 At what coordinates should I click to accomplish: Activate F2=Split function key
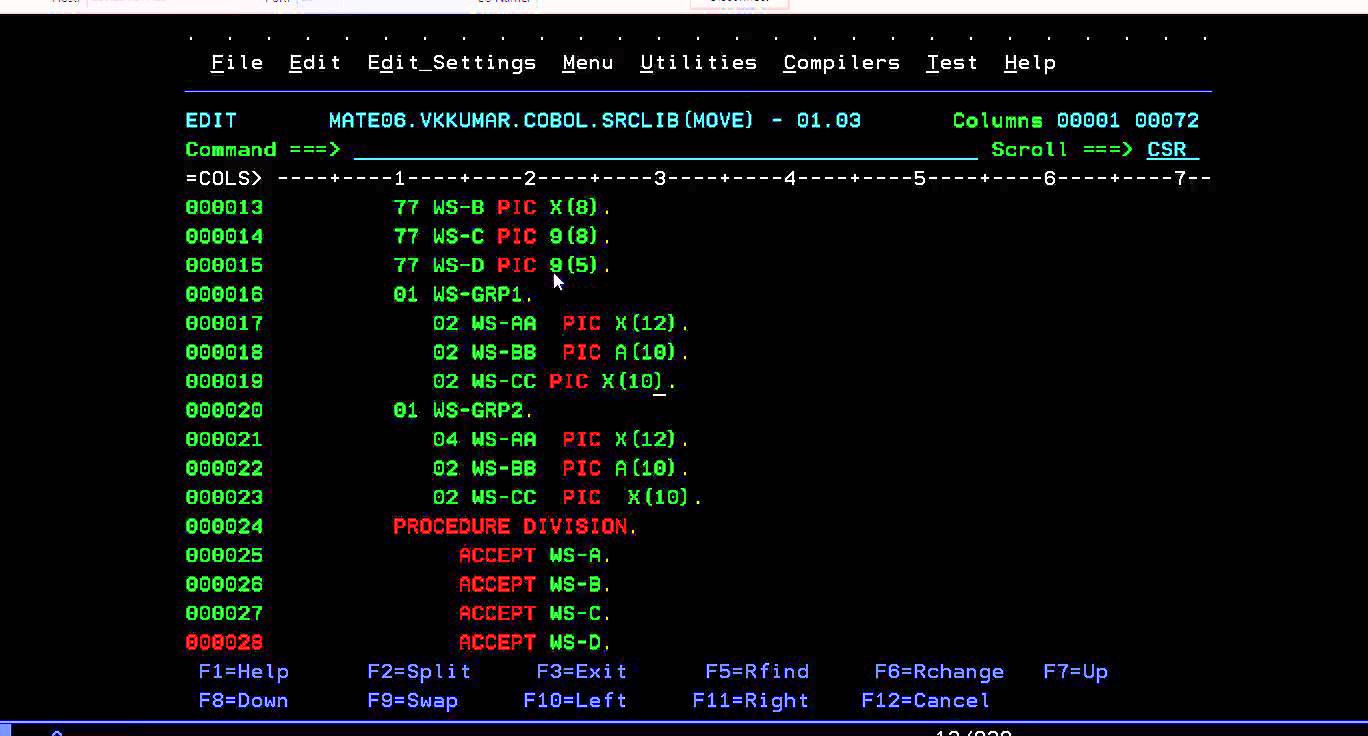(x=419, y=671)
